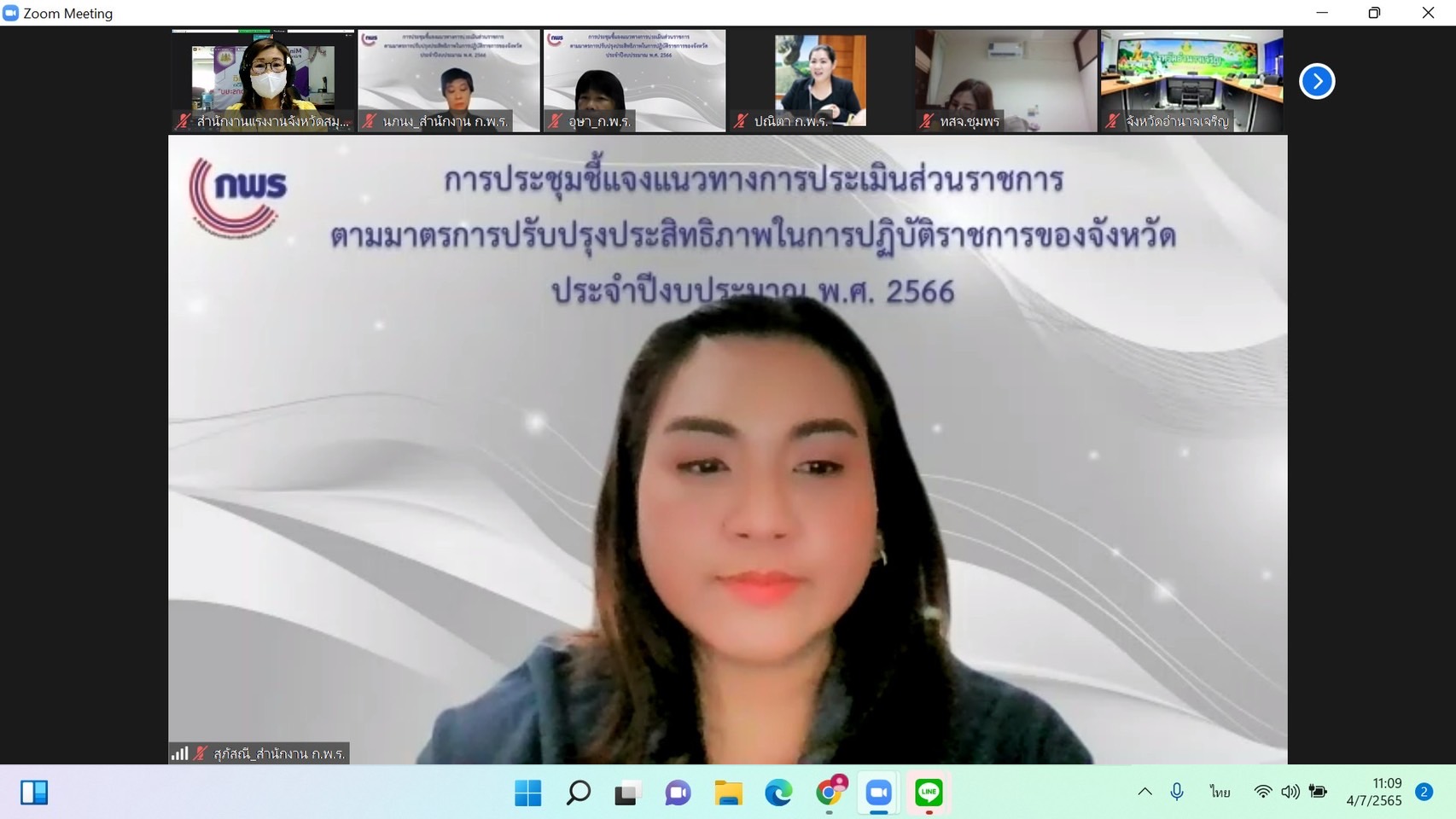Open Windows Search from taskbar
The height and width of the screenshot is (819, 1456).
pyautogui.click(x=578, y=793)
